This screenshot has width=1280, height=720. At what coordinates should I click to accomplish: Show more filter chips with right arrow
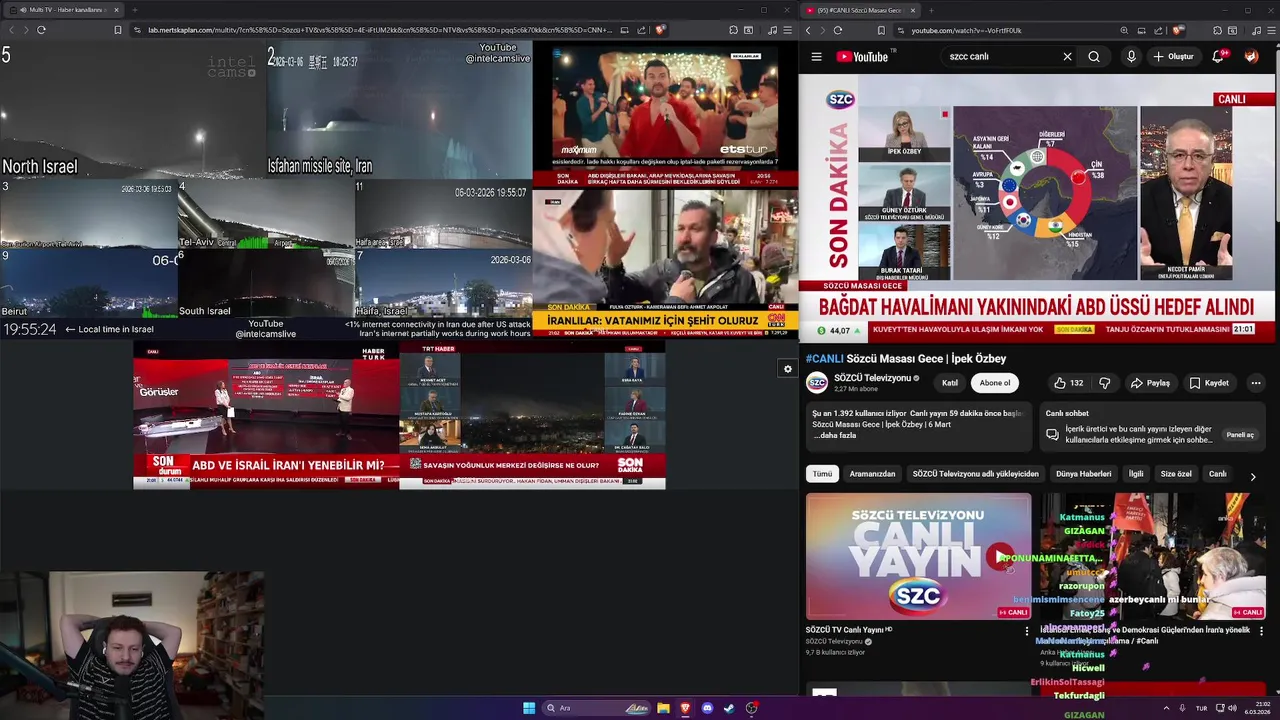click(x=1253, y=477)
